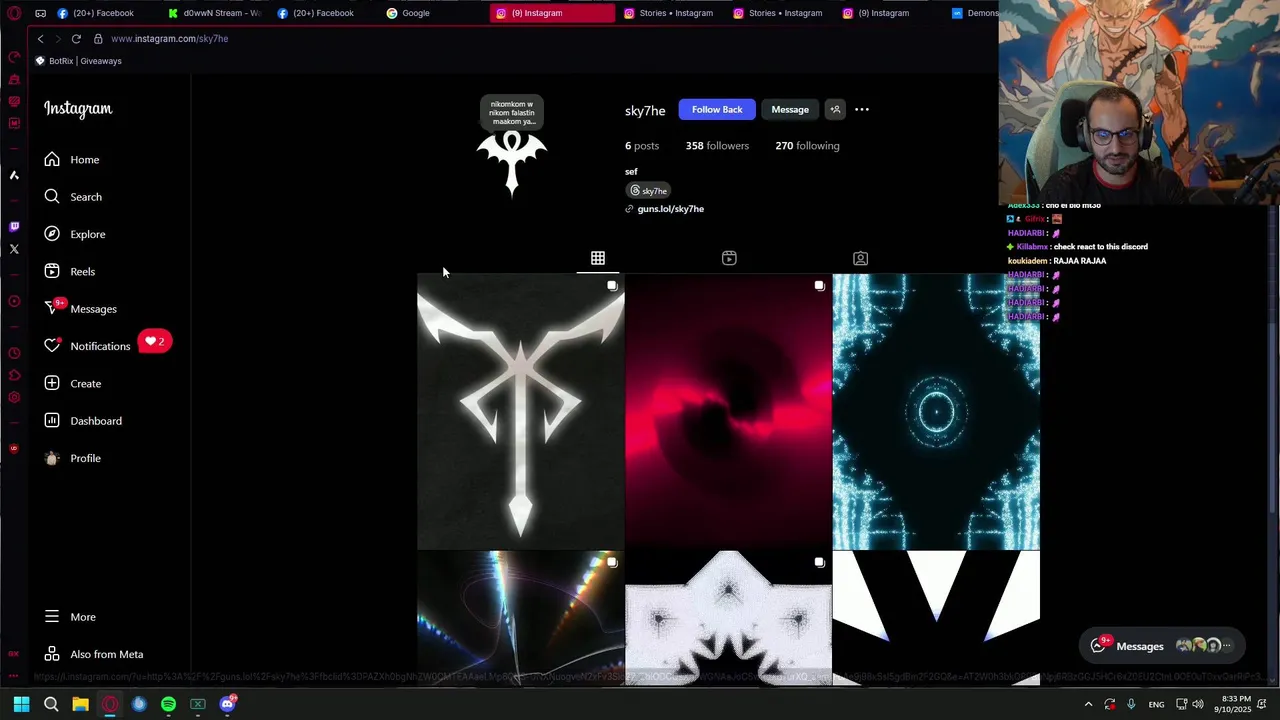Viewport: 1280px width, 720px height.
Task: Open Notifications from the sidebar
Action: 87,346
